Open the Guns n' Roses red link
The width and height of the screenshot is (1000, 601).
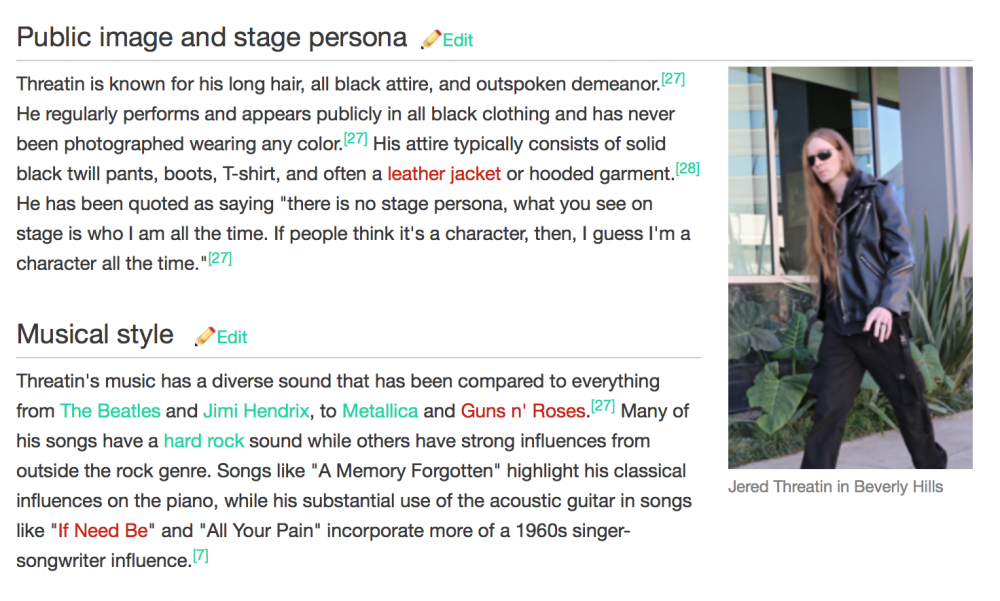(523, 411)
